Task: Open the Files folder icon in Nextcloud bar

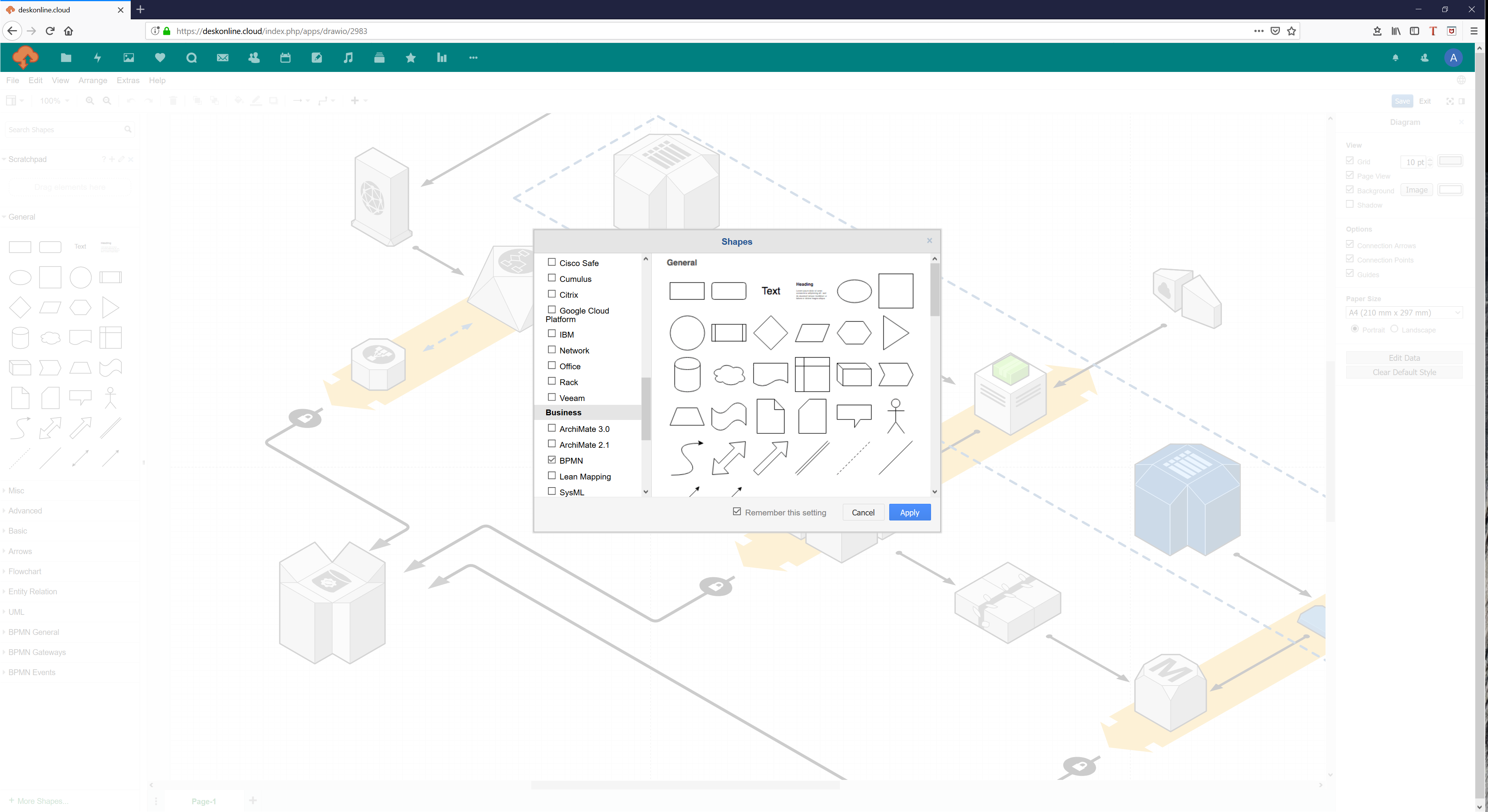Action: 66,58
